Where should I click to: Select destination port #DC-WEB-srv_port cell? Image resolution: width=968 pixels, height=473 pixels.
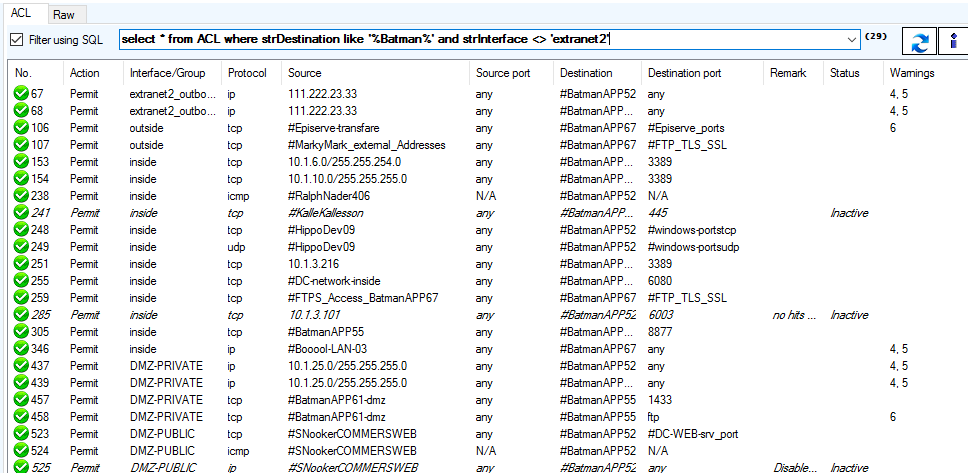(x=693, y=433)
